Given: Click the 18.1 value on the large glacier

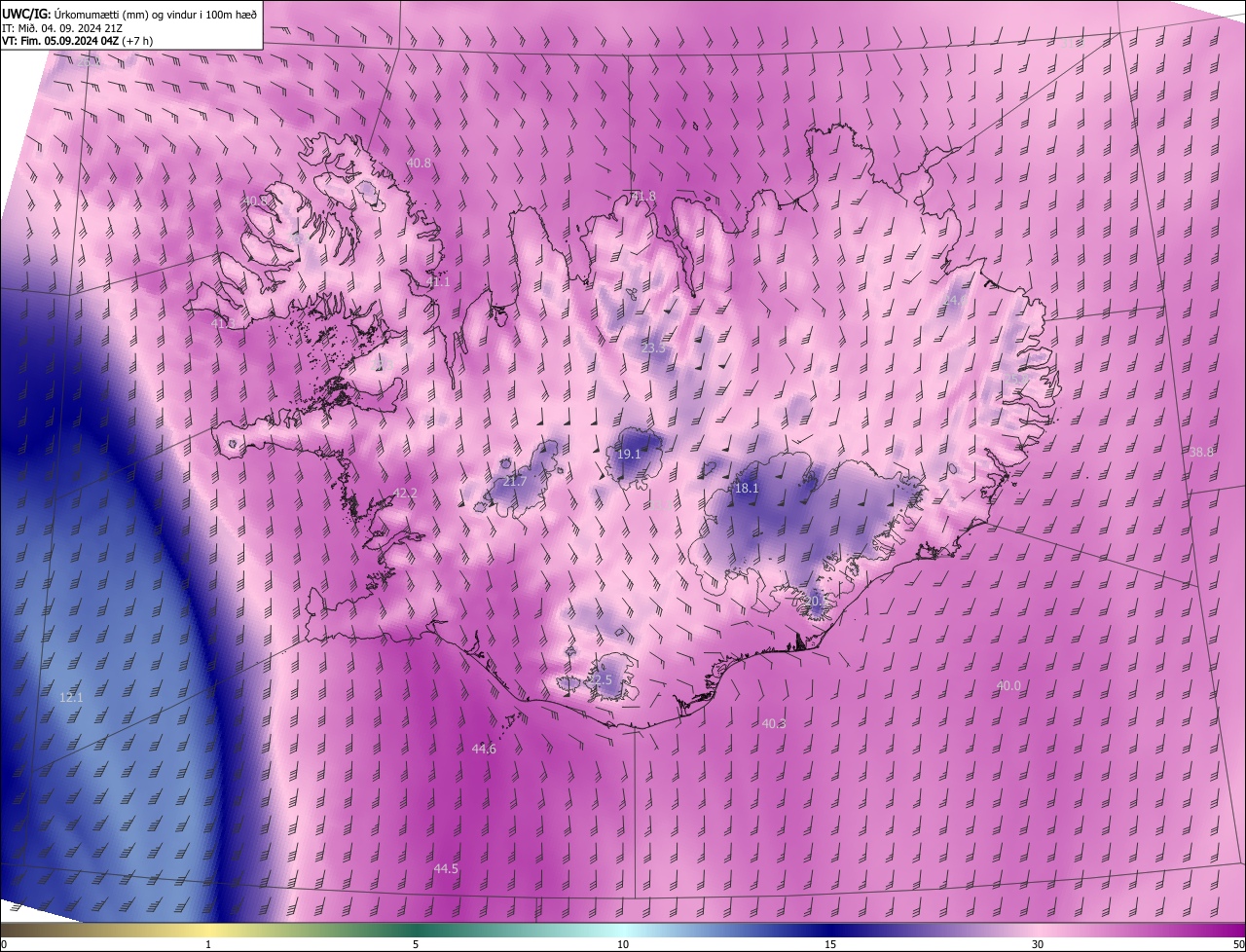Looking at the screenshot, I should (747, 489).
